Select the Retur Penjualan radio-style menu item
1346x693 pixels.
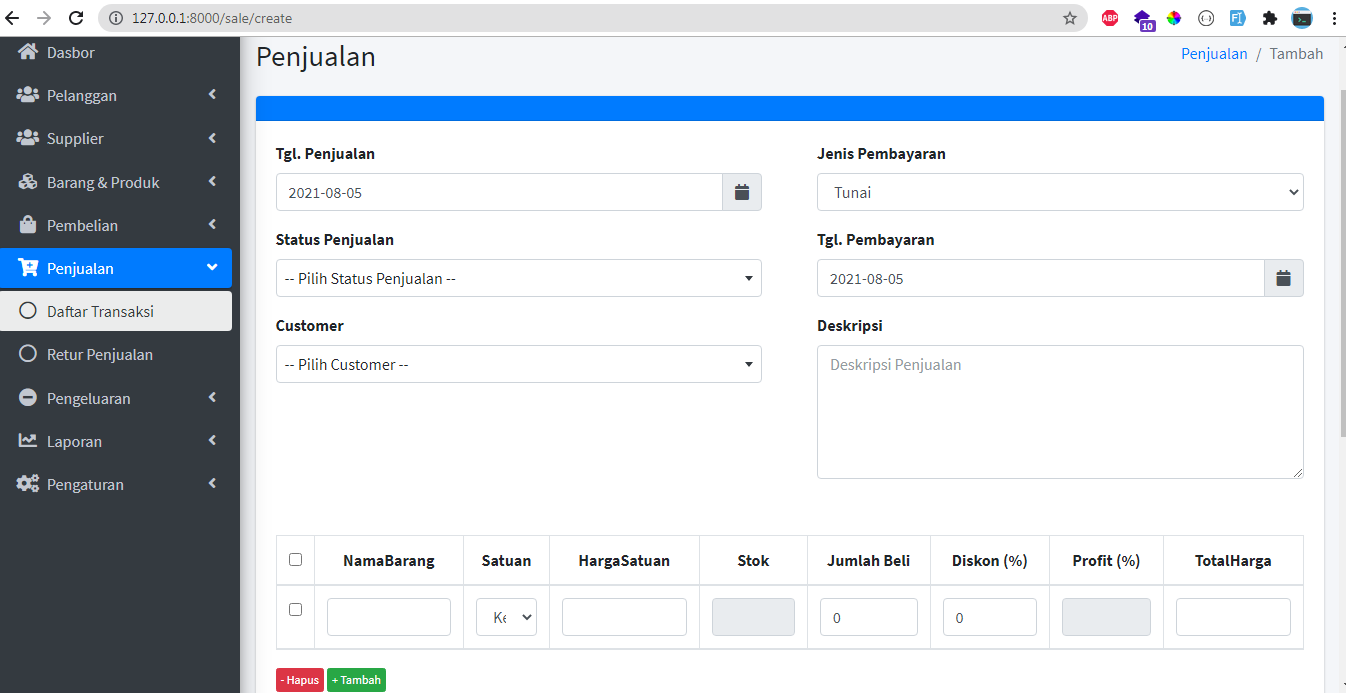tap(100, 355)
